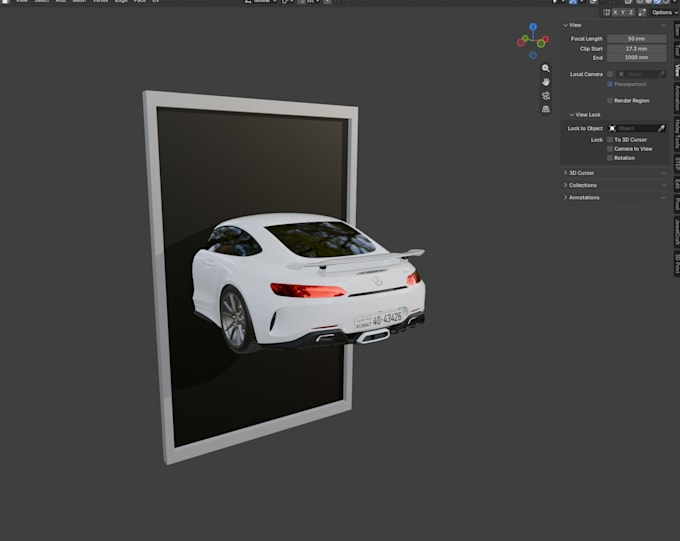The height and width of the screenshot is (541, 680).
Task: Enable Lock To 3D Cursor checkbox
Action: (x=610, y=140)
